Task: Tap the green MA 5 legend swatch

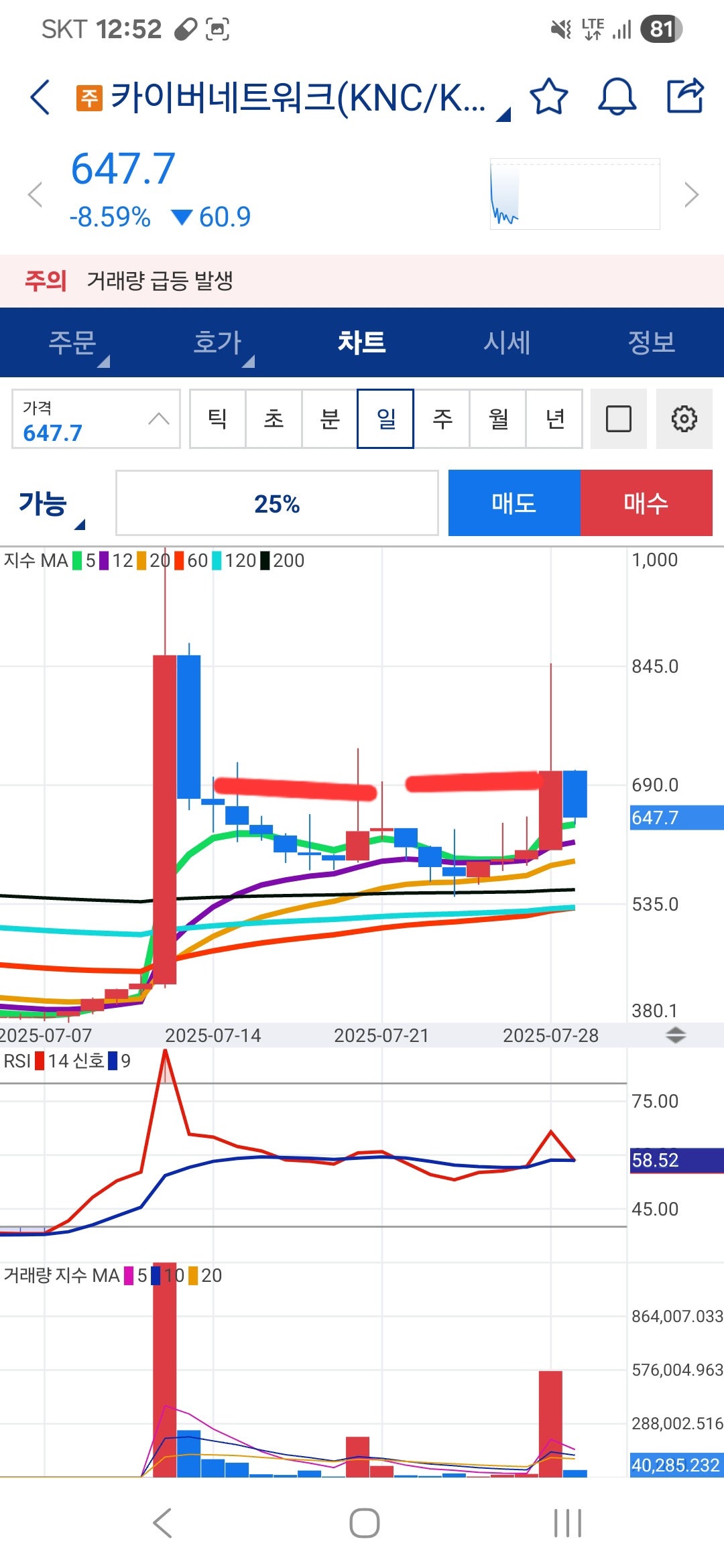Action: pyautogui.click(x=78, y=560)
